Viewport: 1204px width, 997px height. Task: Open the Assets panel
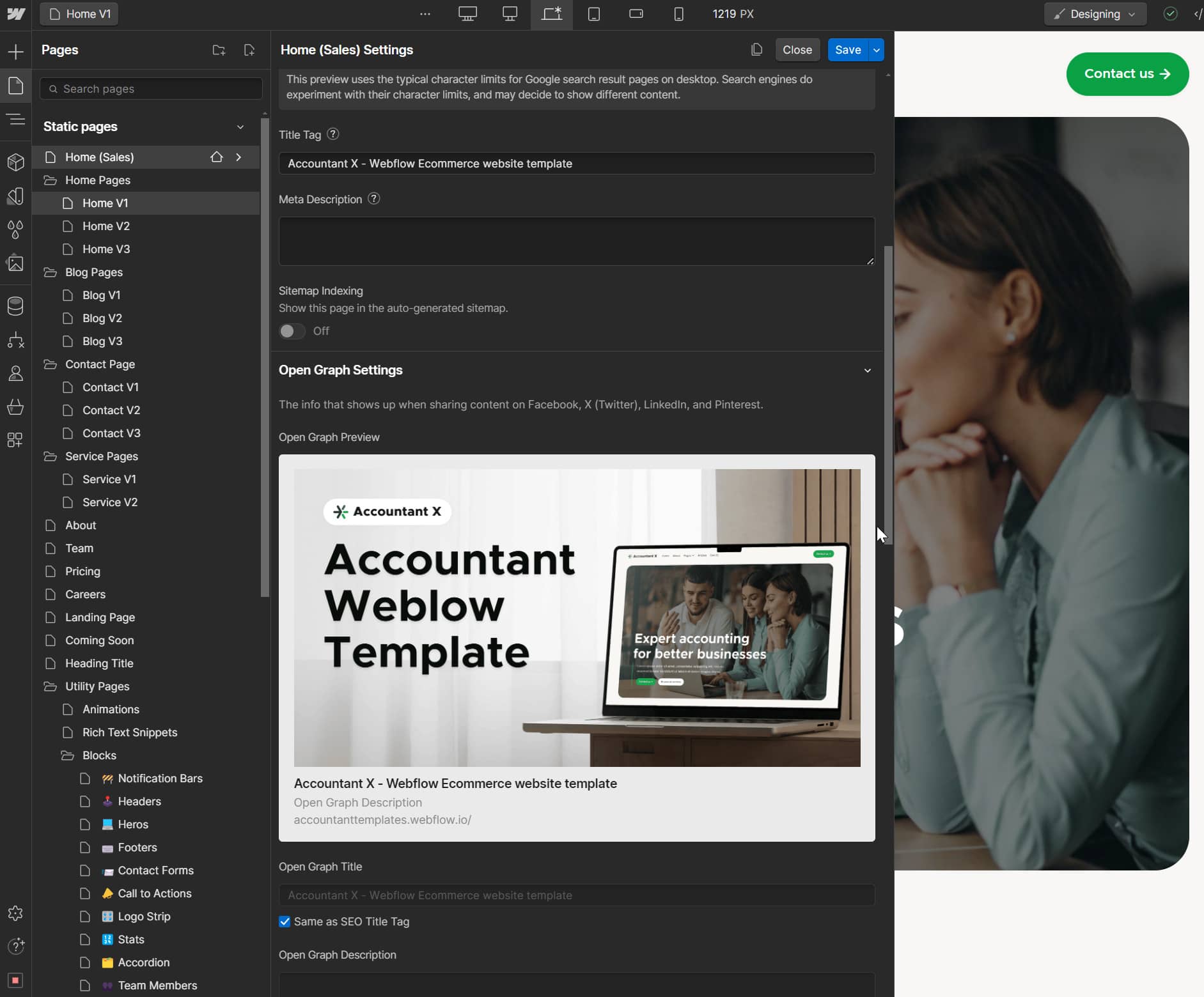click(16, 264)
